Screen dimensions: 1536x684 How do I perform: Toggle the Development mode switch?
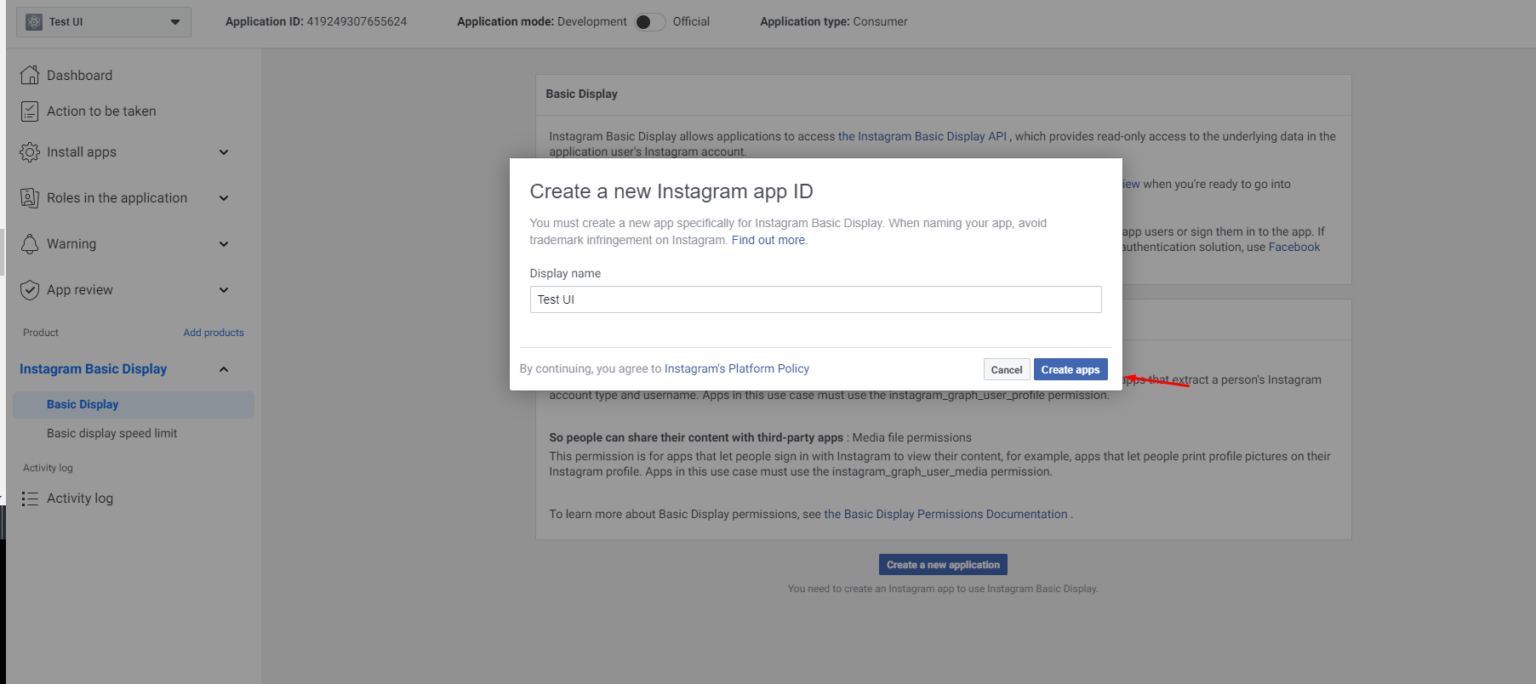(x=648, y=21)
